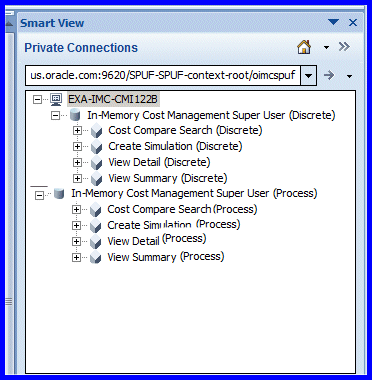
Task: Select View Detail (Process) label
Action: (157, 240)
